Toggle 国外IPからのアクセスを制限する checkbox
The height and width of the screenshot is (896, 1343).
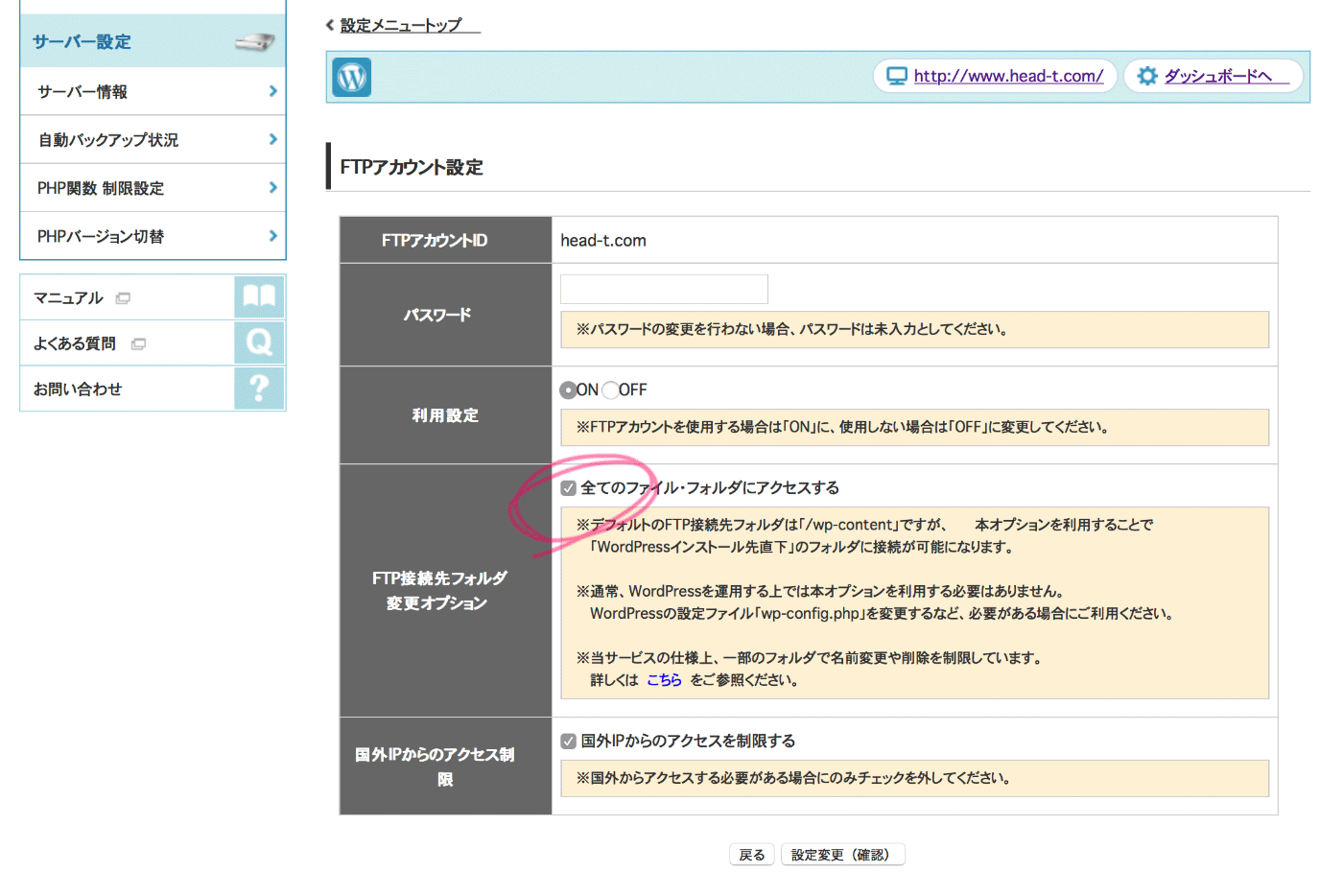click(x=569, y=741)
